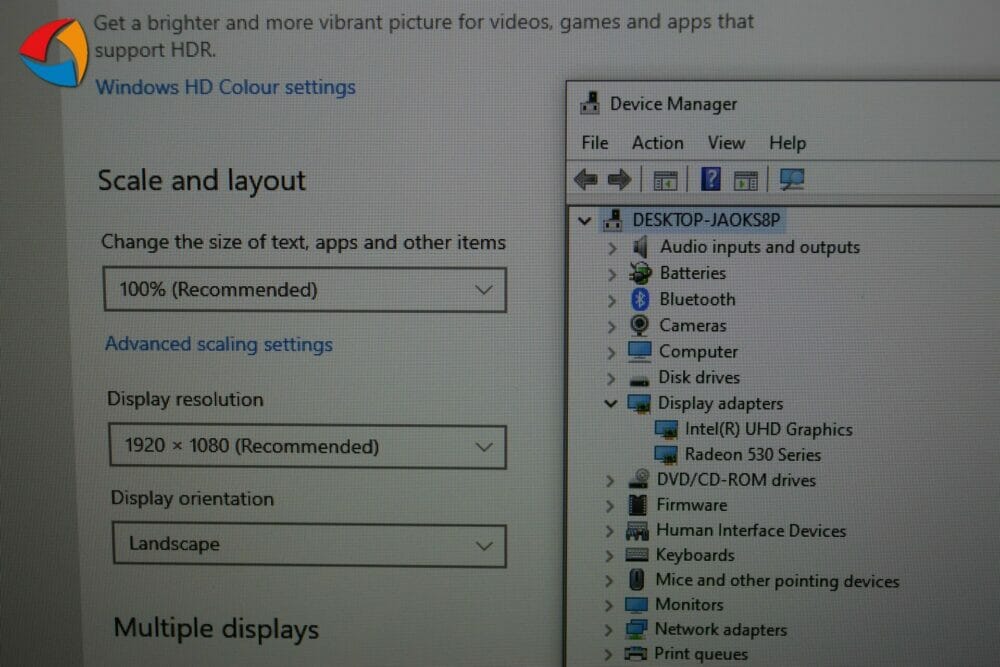The image size is (1000, 667).
Task: Select the Monitors icon in the tree
Action: [636, 605]
